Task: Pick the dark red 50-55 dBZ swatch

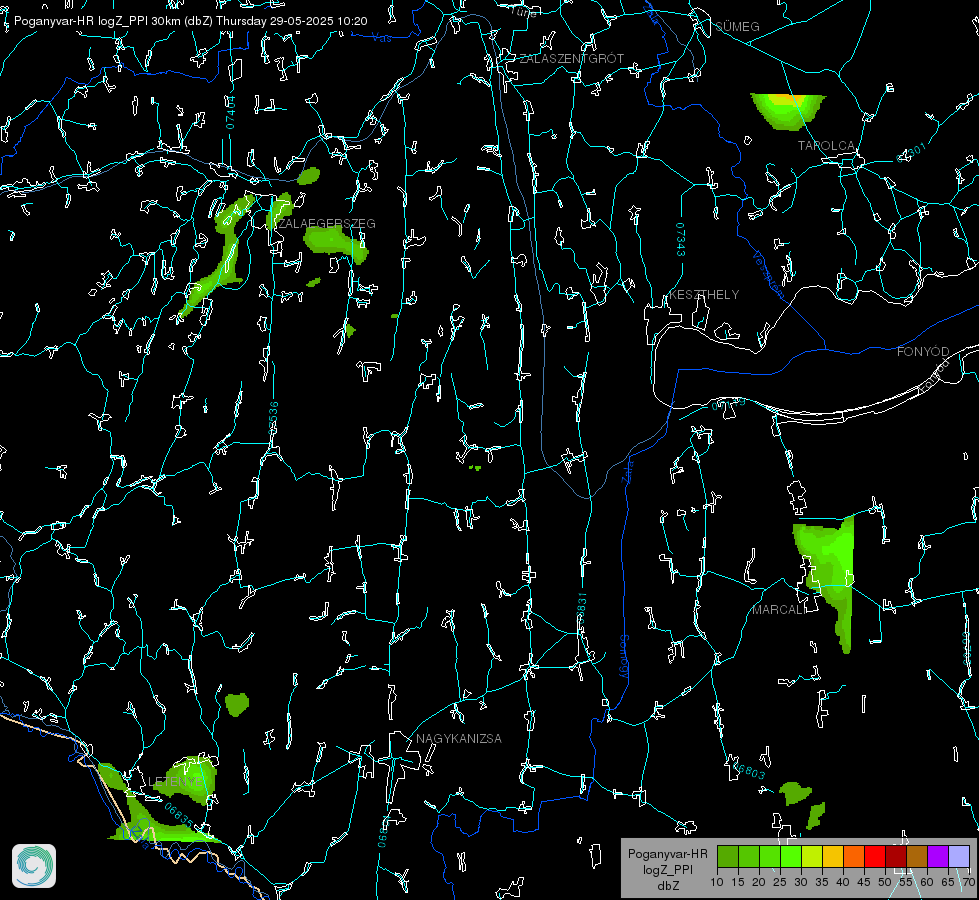Action: (896, 856)
